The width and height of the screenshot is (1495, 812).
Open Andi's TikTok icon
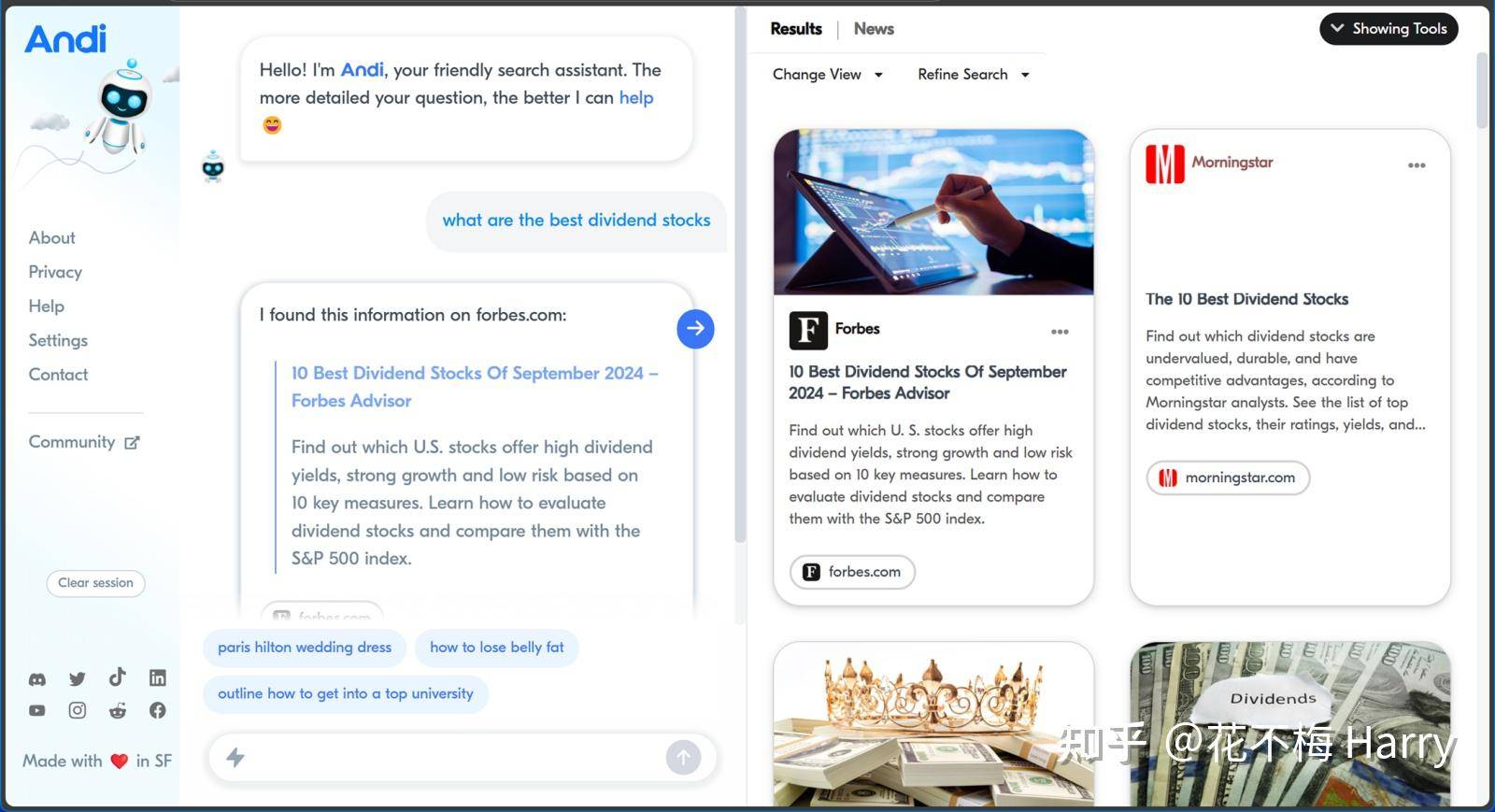tap(117, 677)
